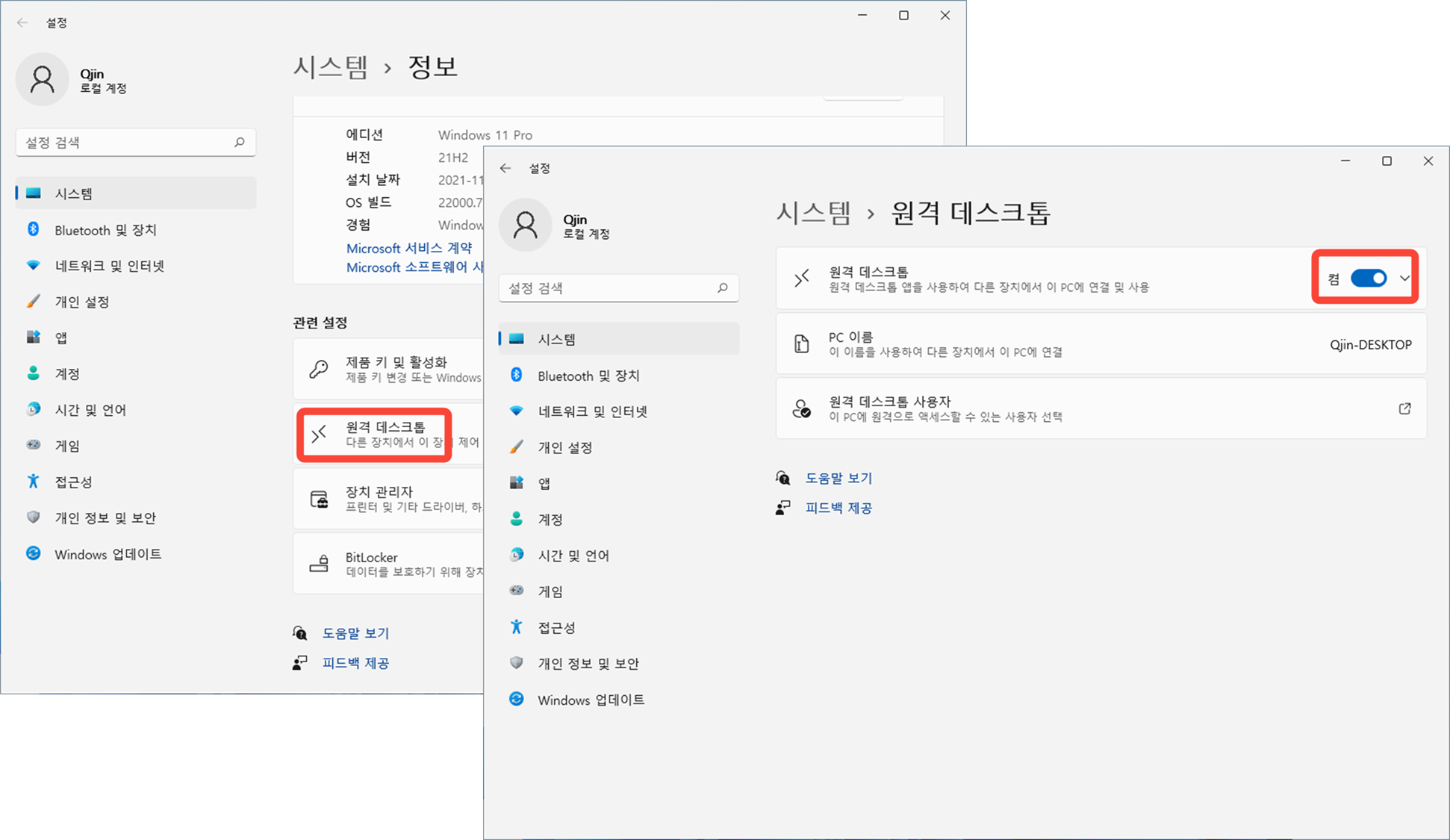Open 네트워크 및 인터넷 in front sidebar
Viewport: 1450px width, 840px height.
pyautogui.click(x=592, y=411)
